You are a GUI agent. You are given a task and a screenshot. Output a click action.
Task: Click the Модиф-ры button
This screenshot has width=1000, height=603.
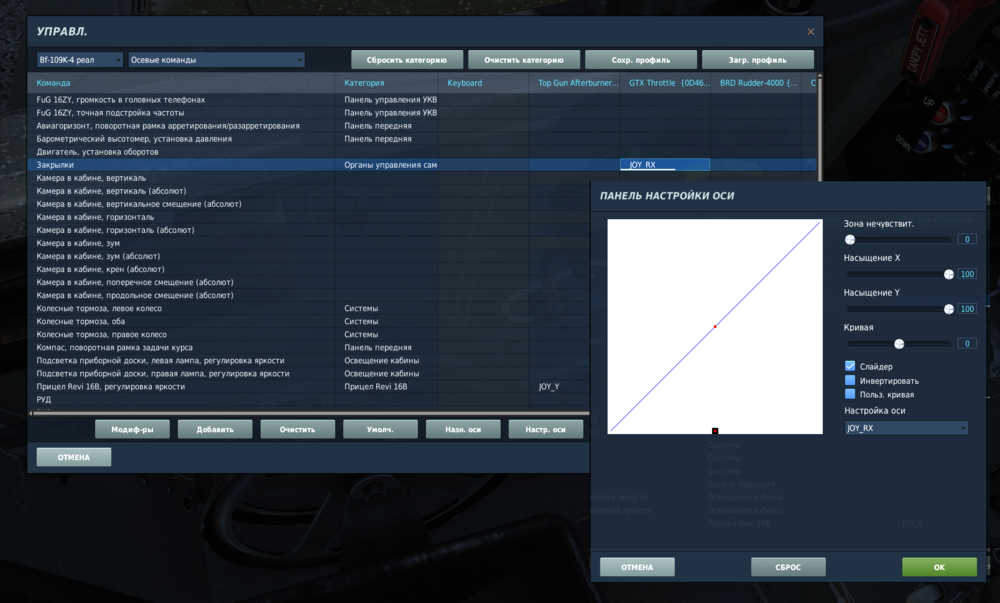pyautogui.click(x=133, y=430)
